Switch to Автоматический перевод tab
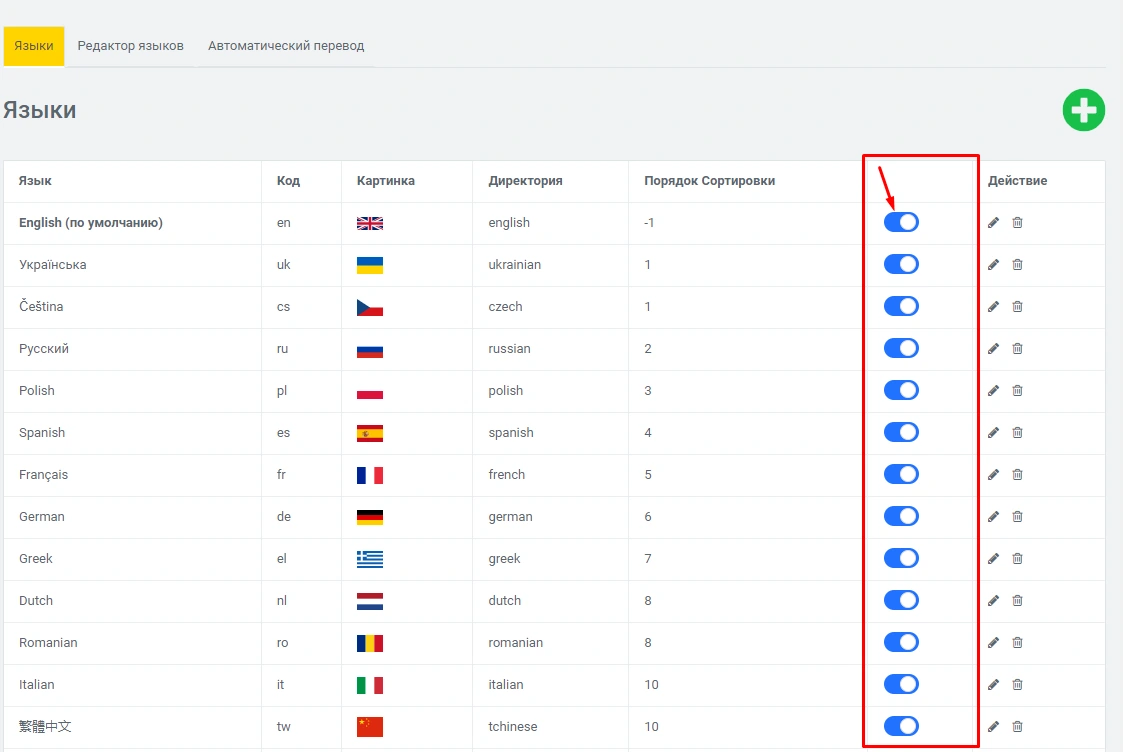 click(x=286, y=46)
